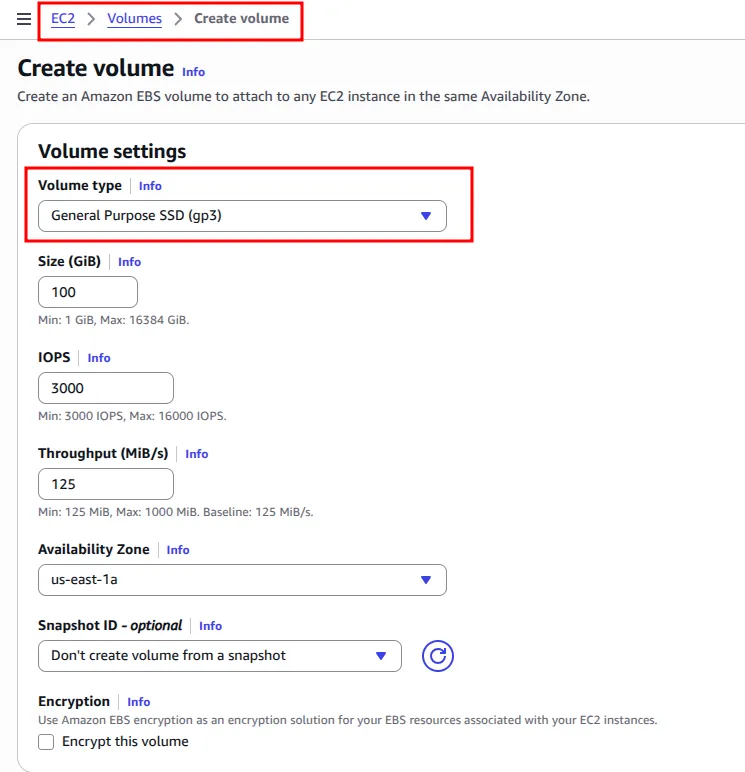The image size is (745, 772).
Task: Open Info link next to Volume type
Action: [150, 186]
